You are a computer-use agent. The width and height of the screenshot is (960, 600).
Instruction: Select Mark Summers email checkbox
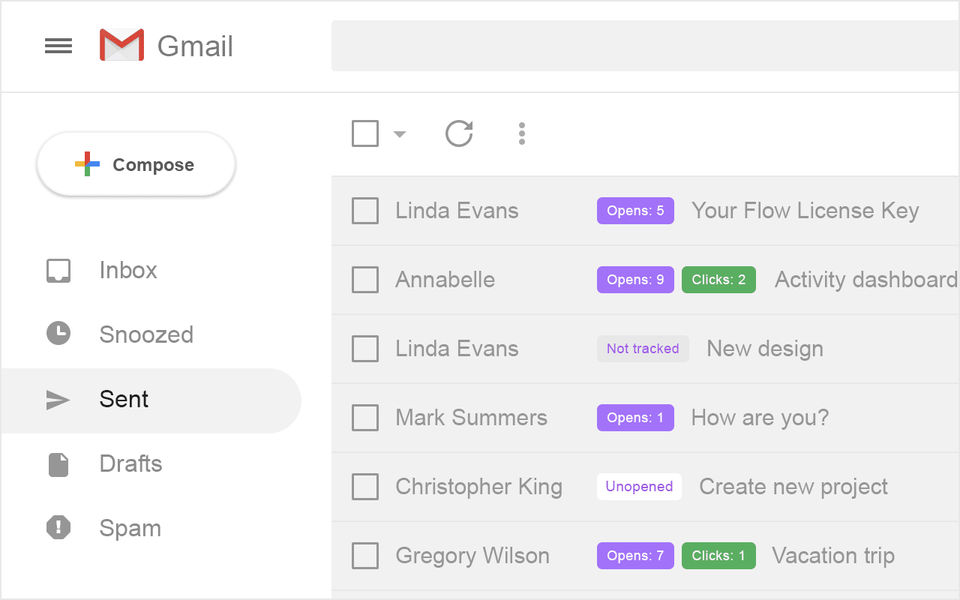pos(365,418)
